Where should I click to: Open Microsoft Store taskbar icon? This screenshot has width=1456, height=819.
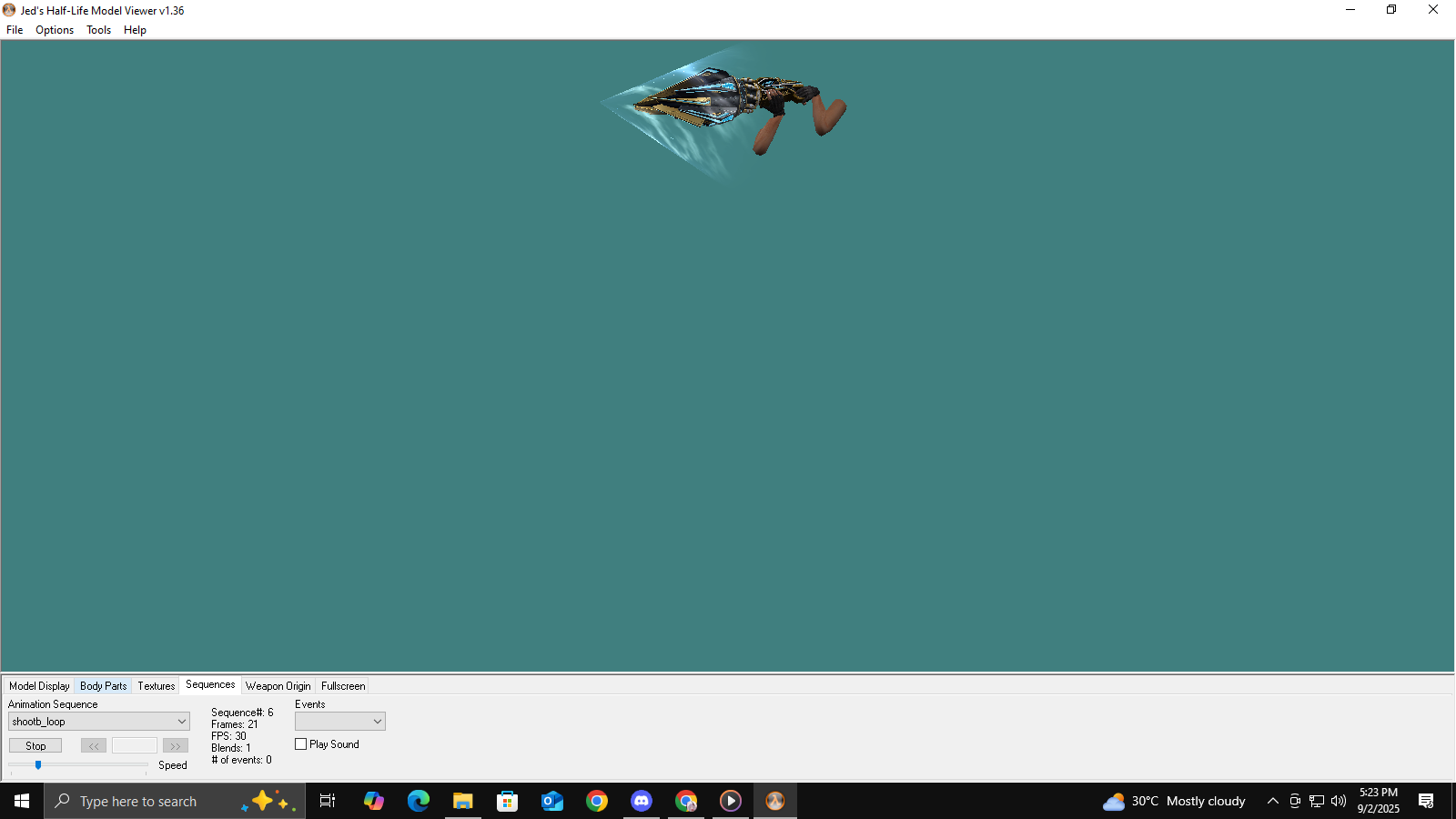pos(508,801)
